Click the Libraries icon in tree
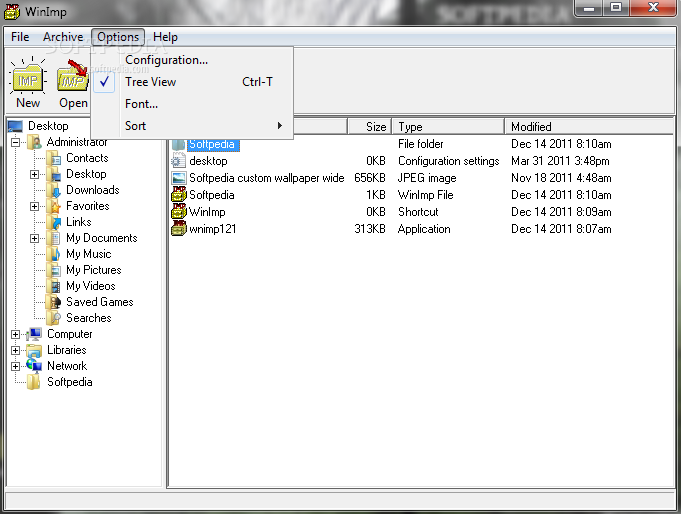 (x=34, y=350)
